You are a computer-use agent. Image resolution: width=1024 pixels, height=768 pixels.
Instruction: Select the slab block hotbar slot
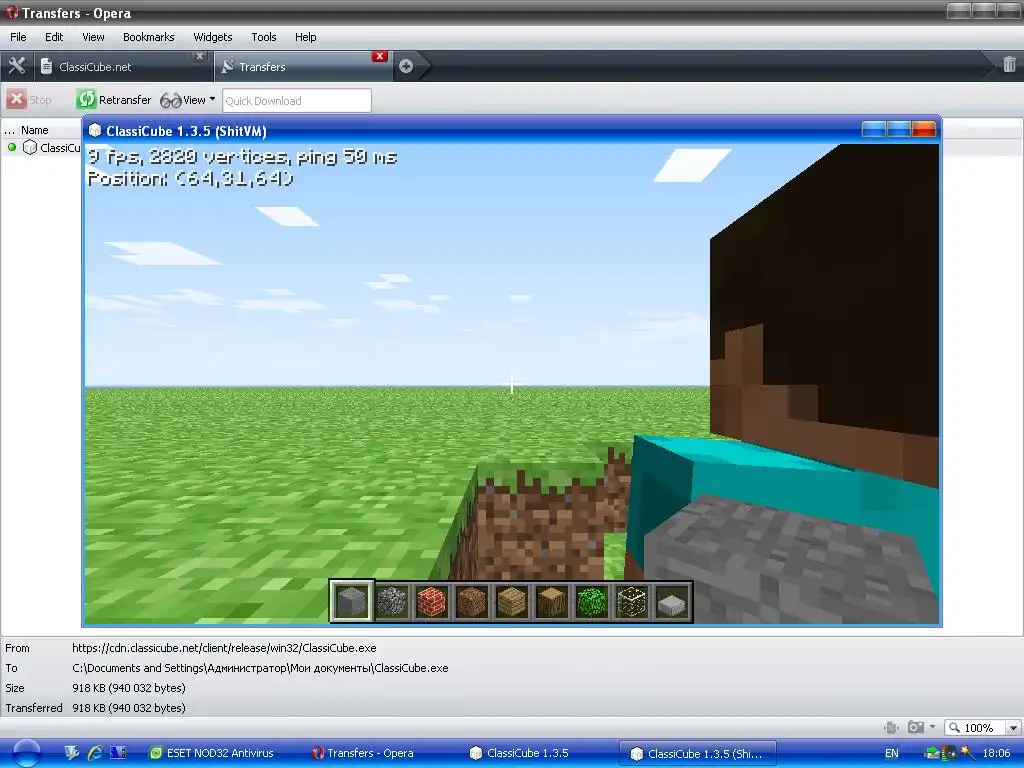click(671, 601)
